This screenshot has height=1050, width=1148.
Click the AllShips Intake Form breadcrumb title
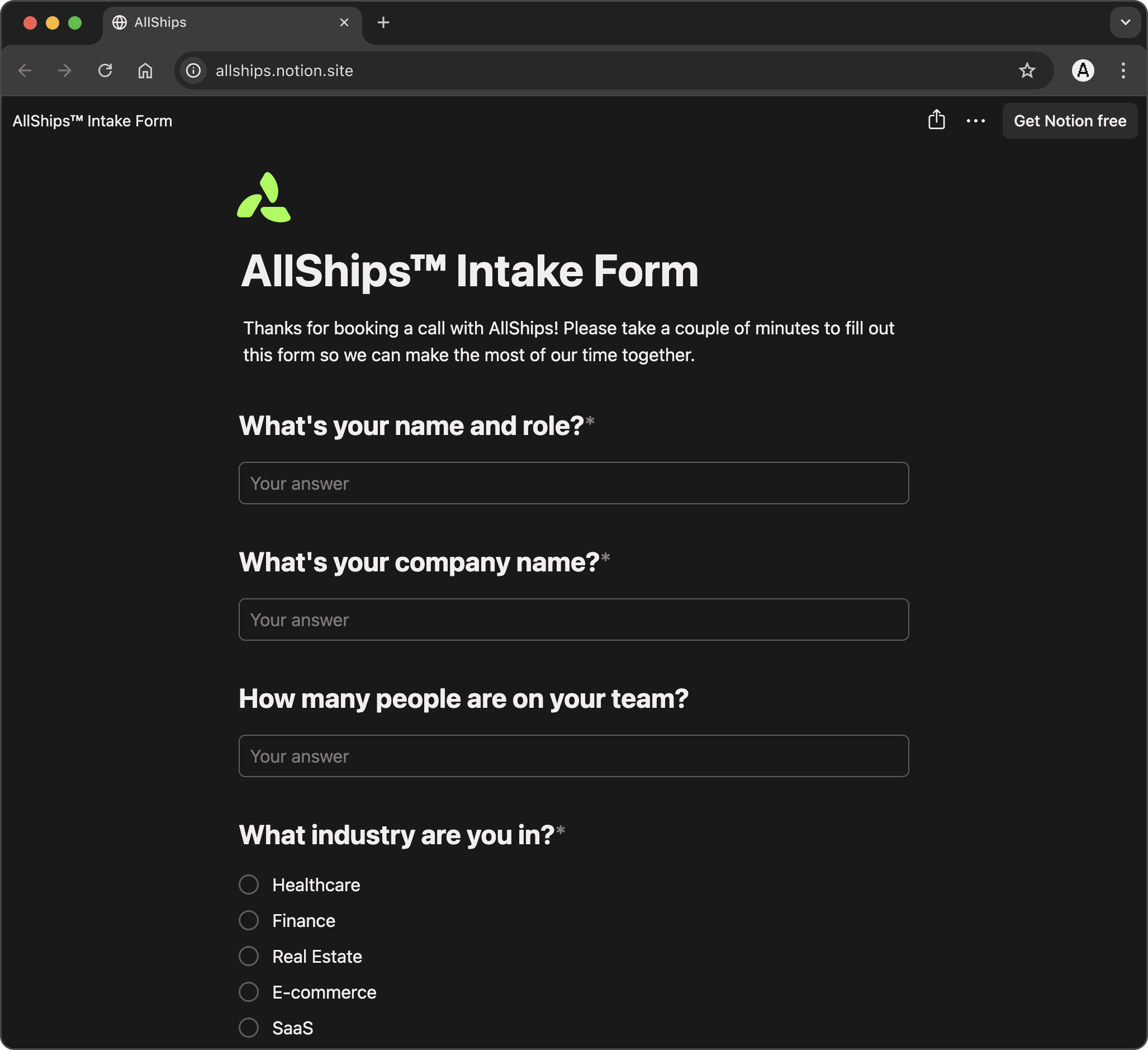pyautogui.click(x=92, y=121)
